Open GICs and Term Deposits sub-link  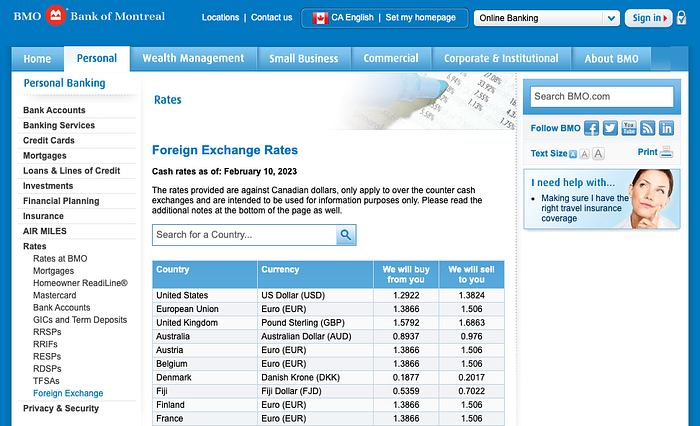[x=80, y=320]
